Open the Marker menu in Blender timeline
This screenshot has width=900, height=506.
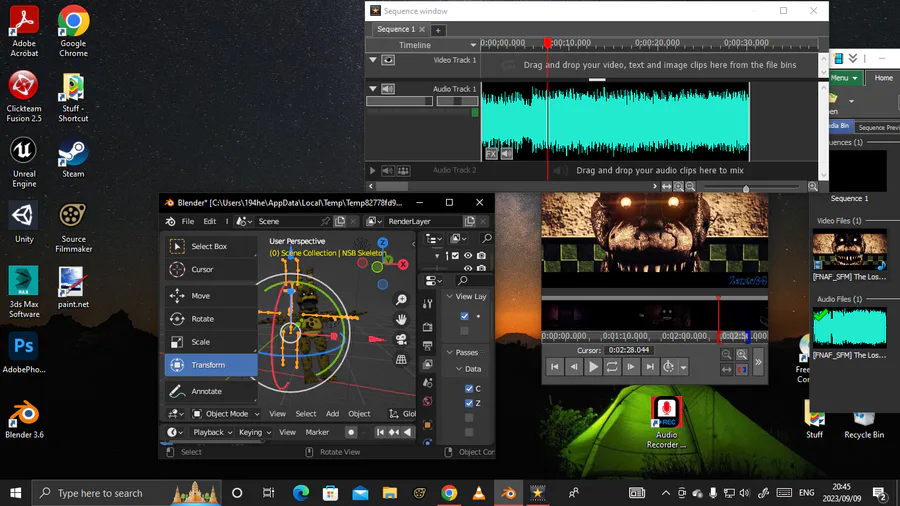317,432
